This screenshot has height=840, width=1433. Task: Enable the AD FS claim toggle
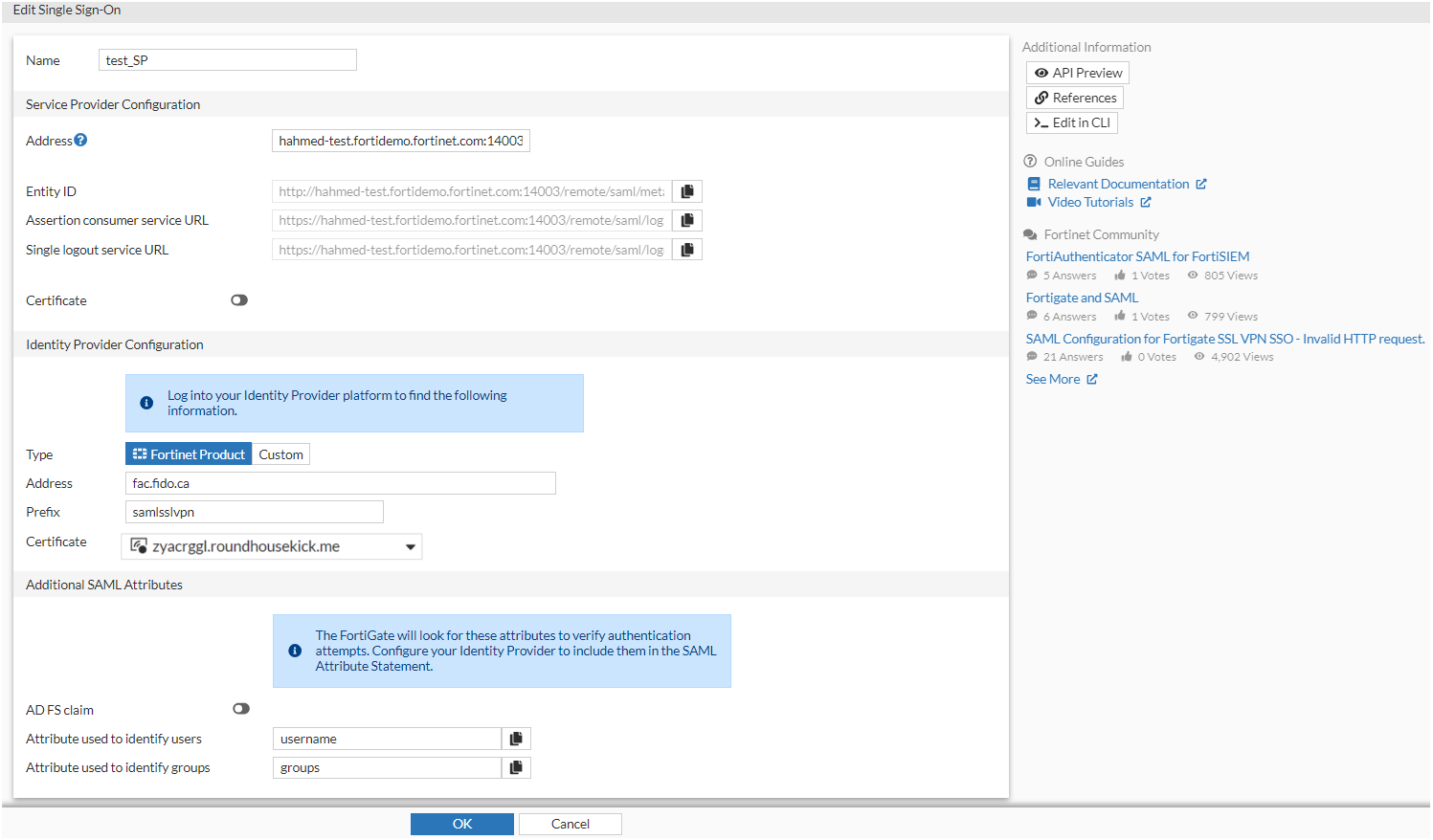point(240,708)
